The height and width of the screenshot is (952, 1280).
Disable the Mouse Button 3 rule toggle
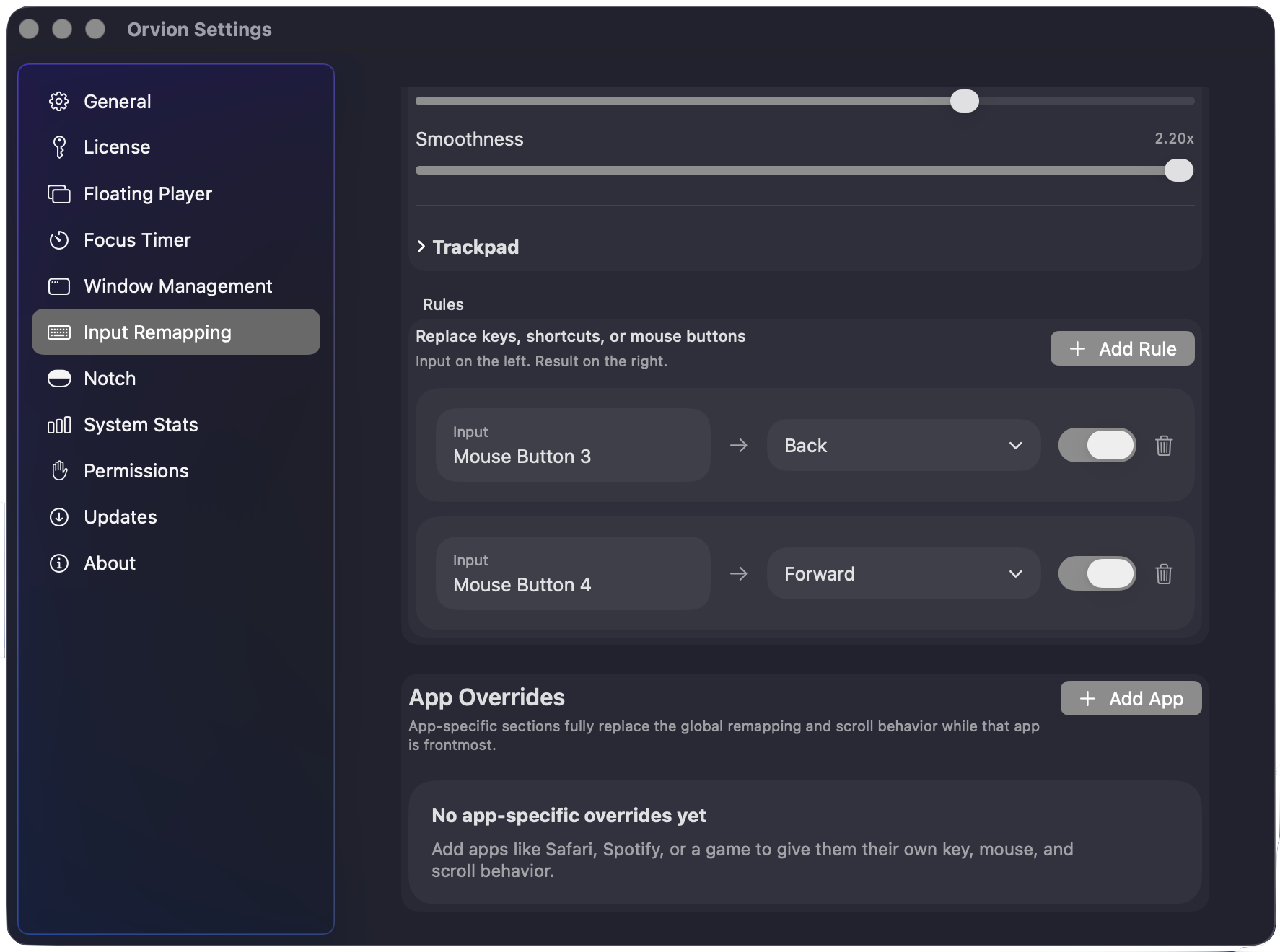click(x=1097, y=445)
